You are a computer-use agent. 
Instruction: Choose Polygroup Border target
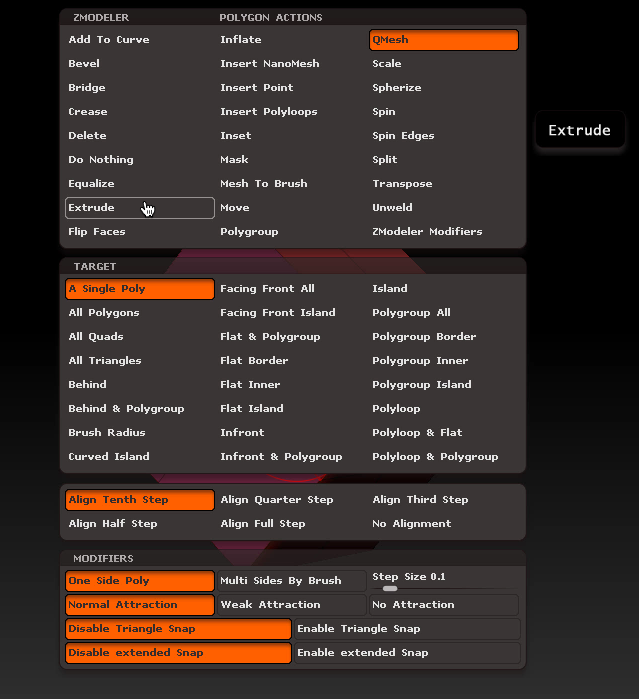[x=444, y=337]
